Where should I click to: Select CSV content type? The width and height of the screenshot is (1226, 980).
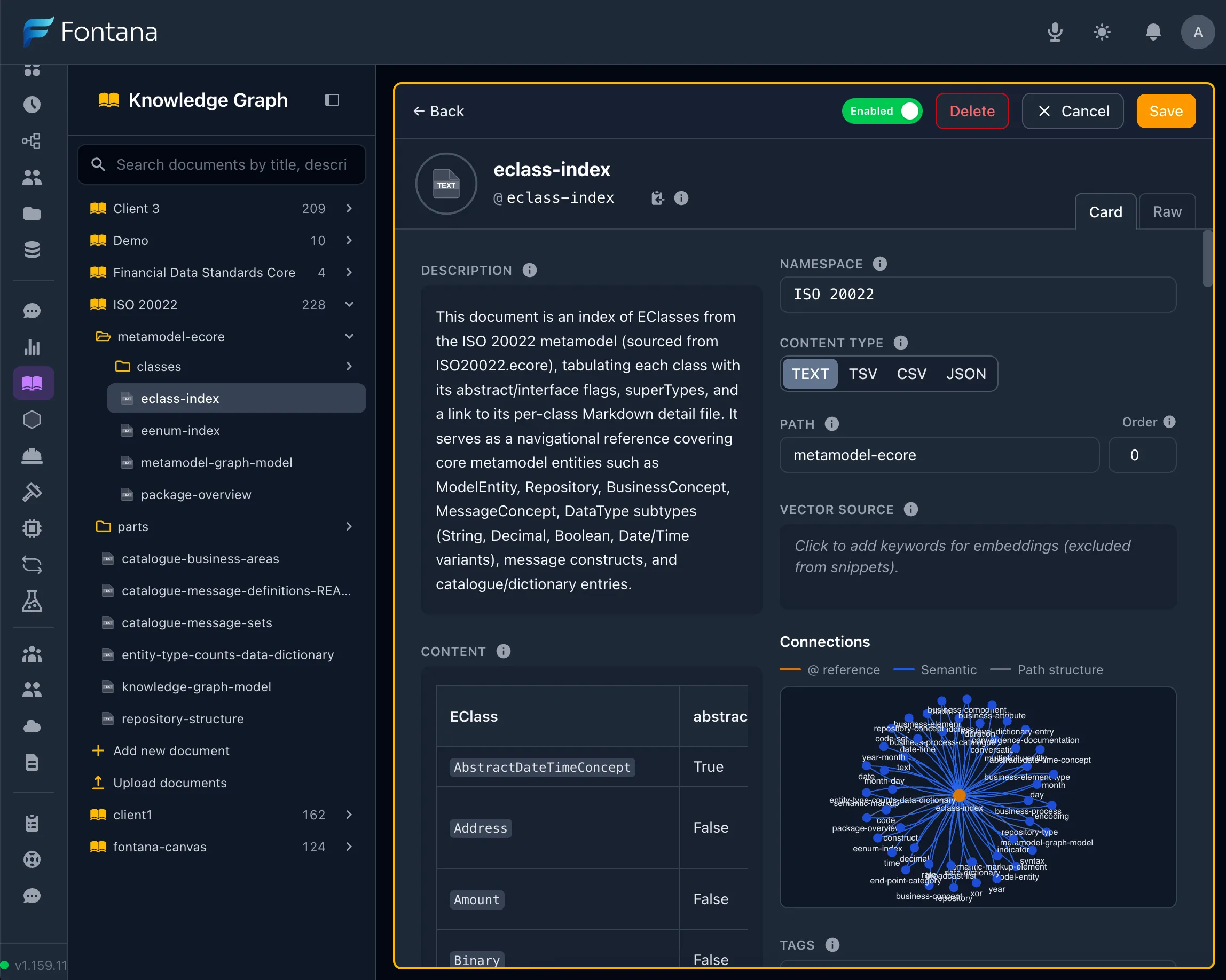[x=911, y=374]
